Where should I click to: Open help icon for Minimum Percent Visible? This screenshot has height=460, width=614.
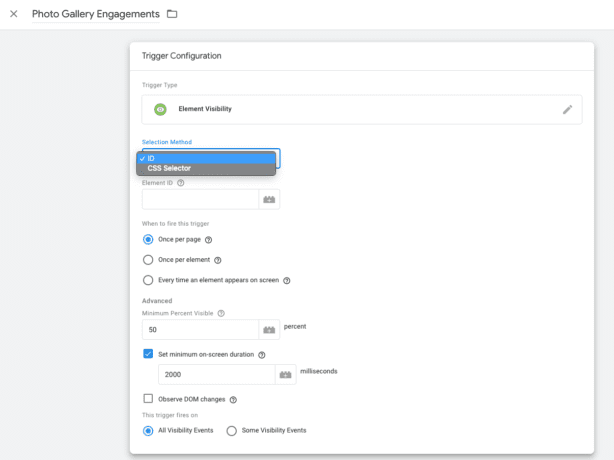click(x=221, y=313)
